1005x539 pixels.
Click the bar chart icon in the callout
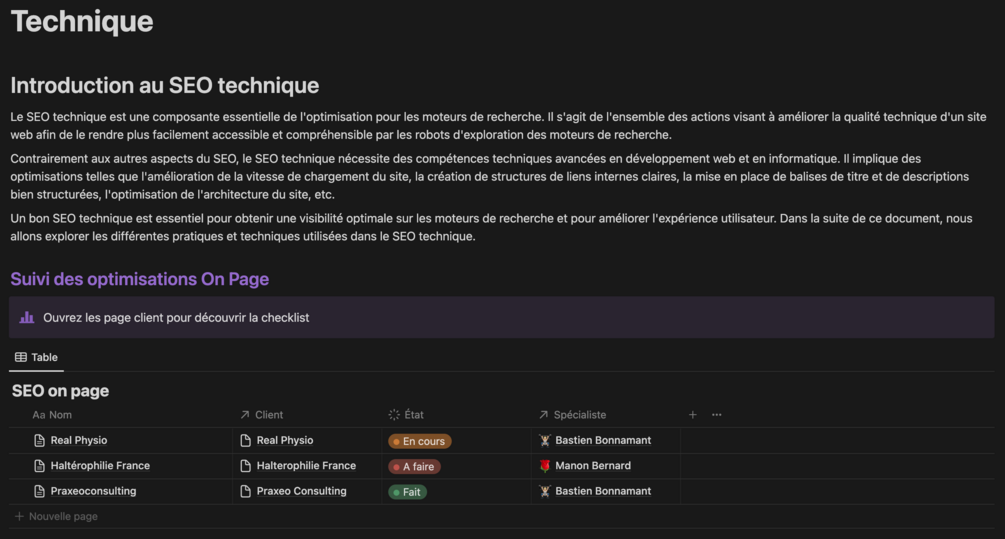click(27, 318)
